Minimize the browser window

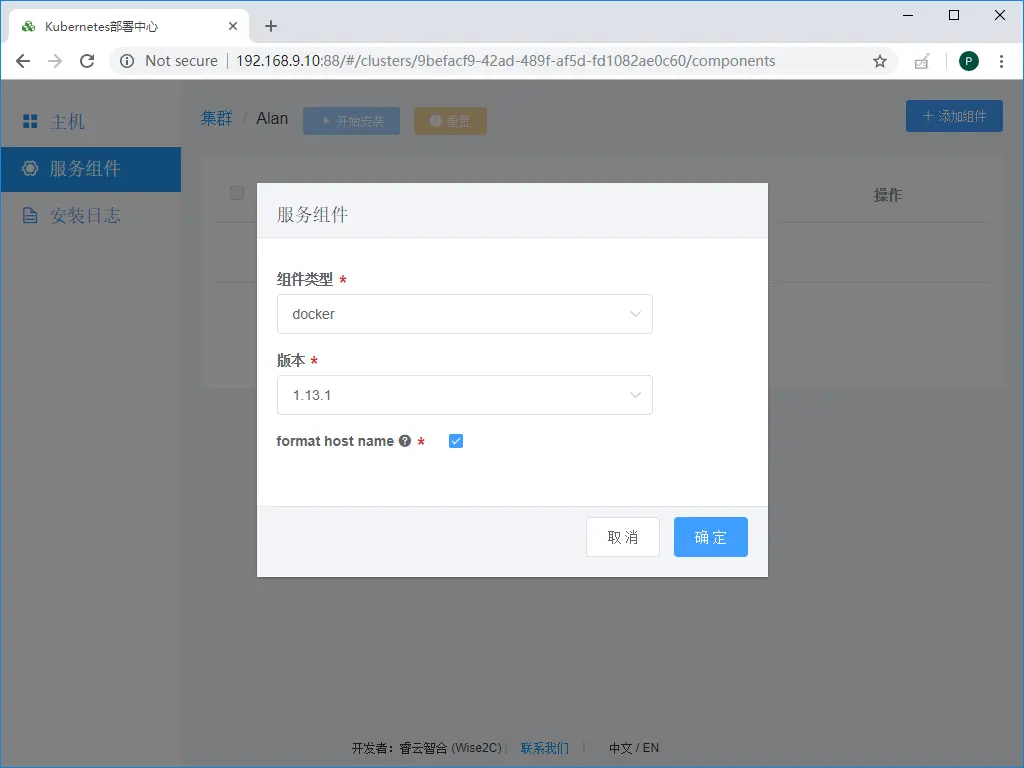[x=908, y=15]
